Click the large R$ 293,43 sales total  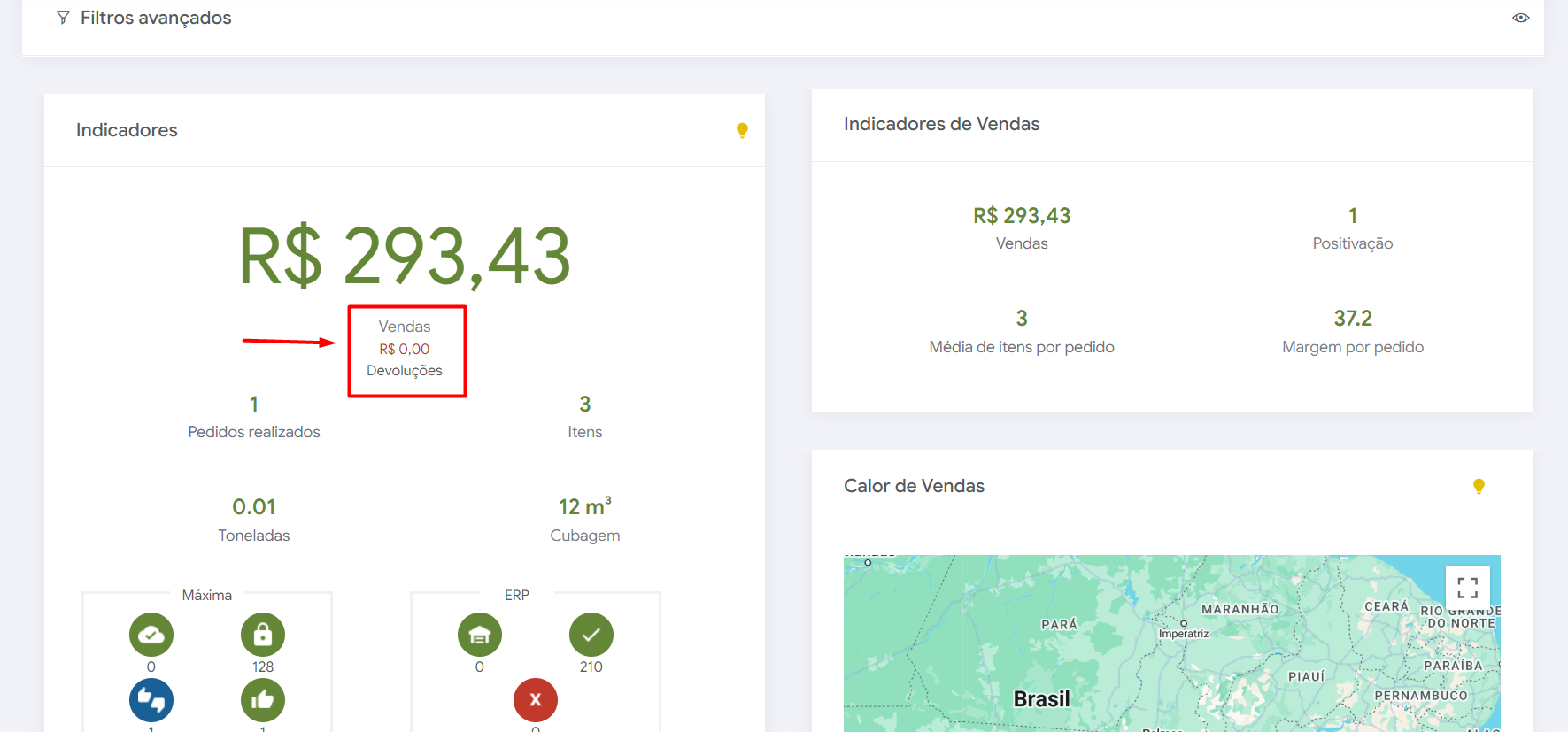[x=405, y=257]
